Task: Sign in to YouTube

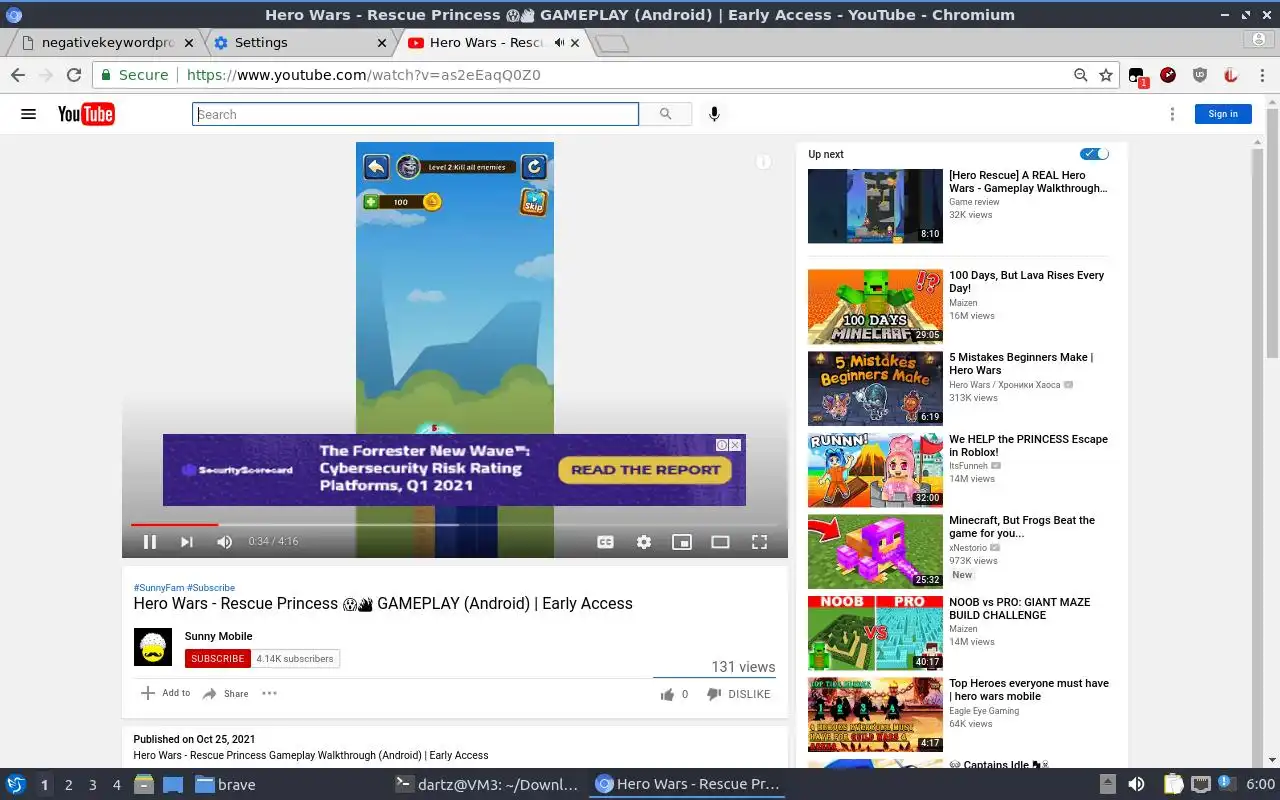Action: 1223,114
